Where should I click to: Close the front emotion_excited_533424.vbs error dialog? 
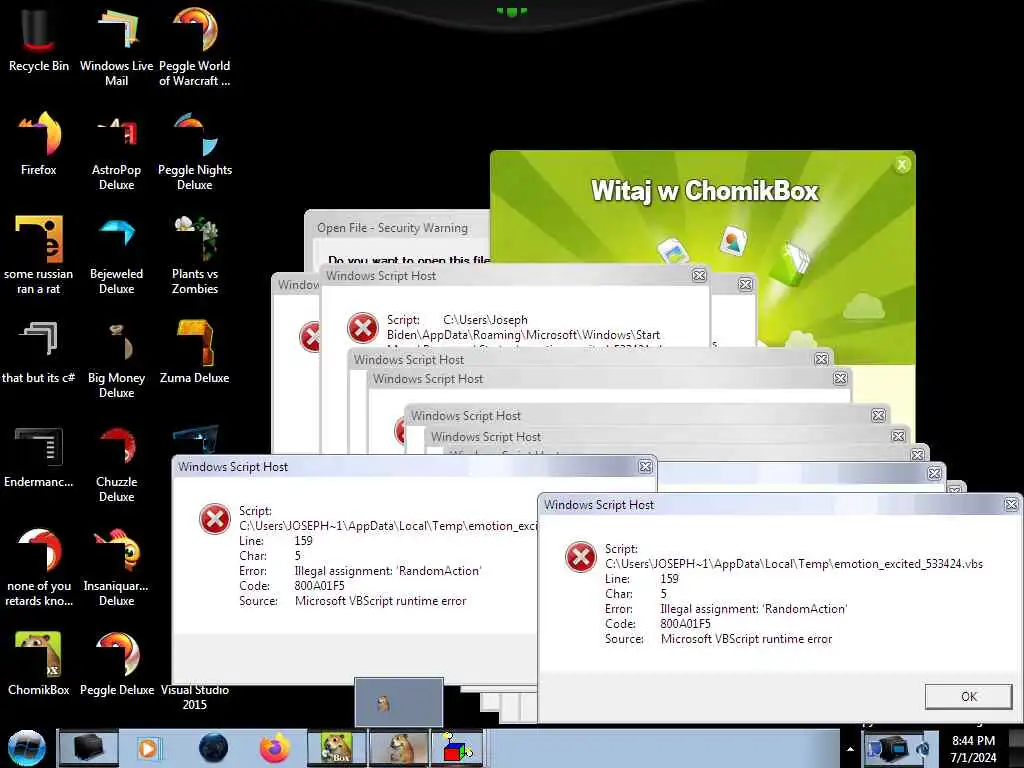pyautogui.click(x=1011, y=505)
